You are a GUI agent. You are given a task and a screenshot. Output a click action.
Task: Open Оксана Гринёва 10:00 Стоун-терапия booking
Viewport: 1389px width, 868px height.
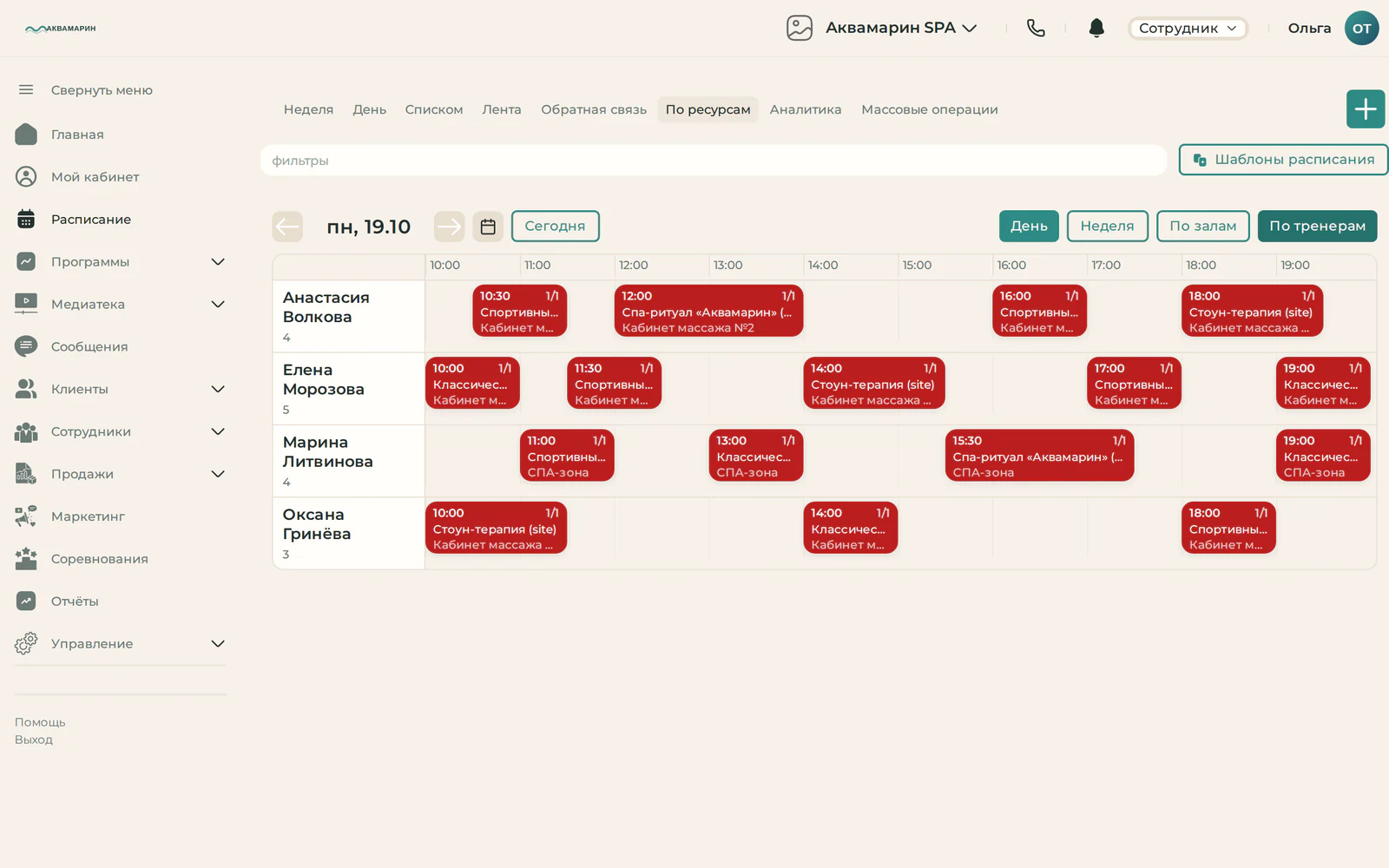click(x=496, y=528)
